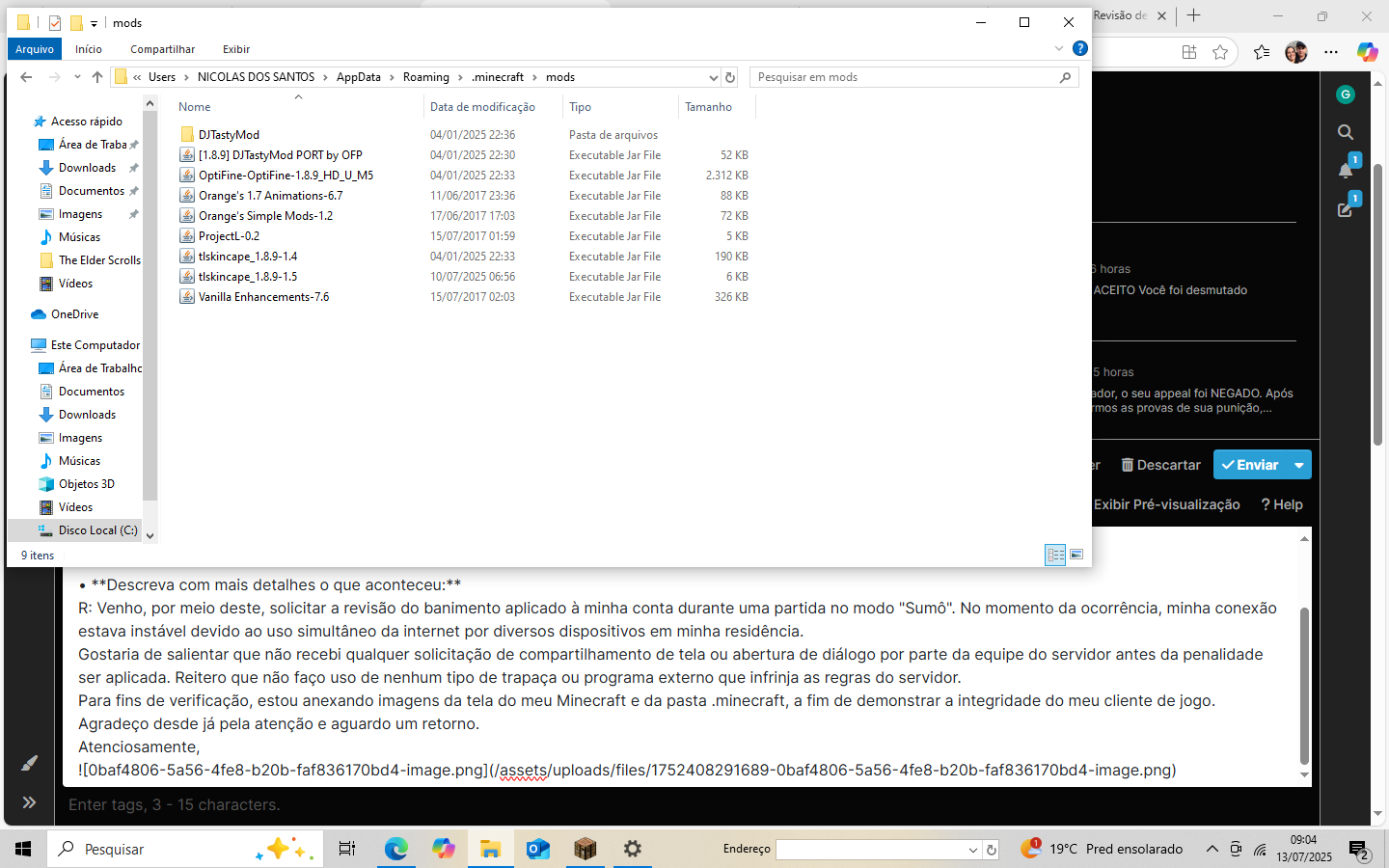Open green G user avatar
Screen dimensions: 1389x868
1346,95
